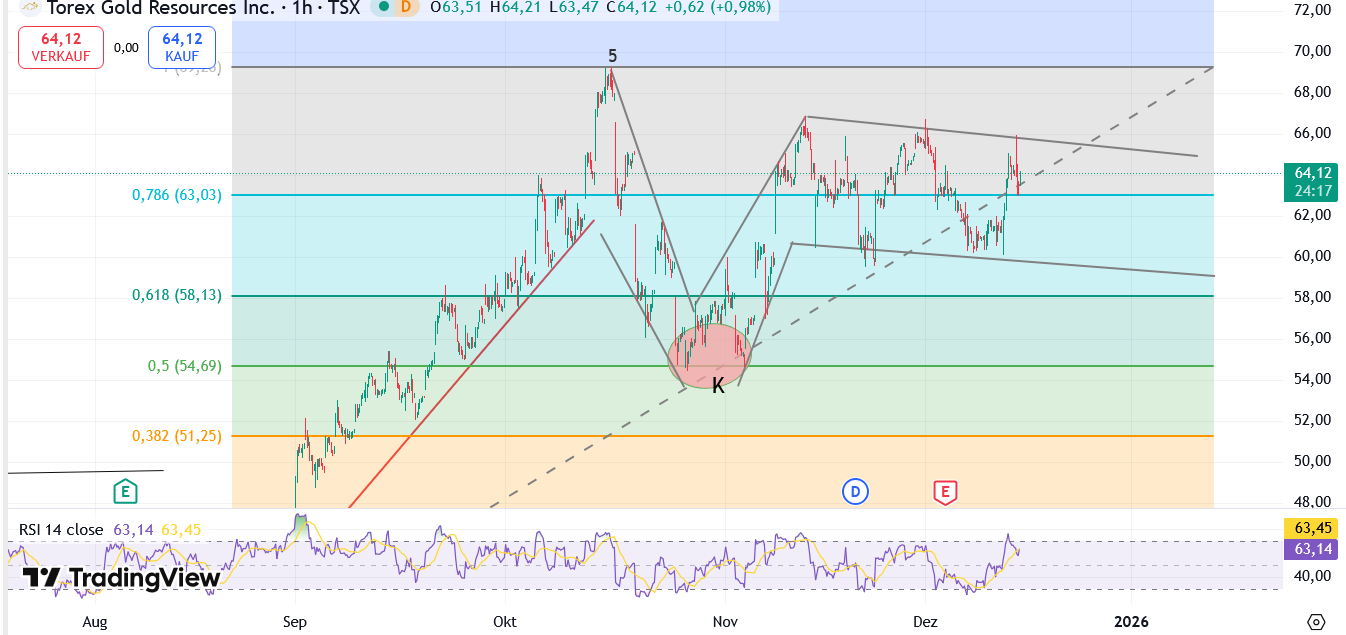Click the 40,00 RSI scale label
The image size is (1346, 635).
(1312, 576)
